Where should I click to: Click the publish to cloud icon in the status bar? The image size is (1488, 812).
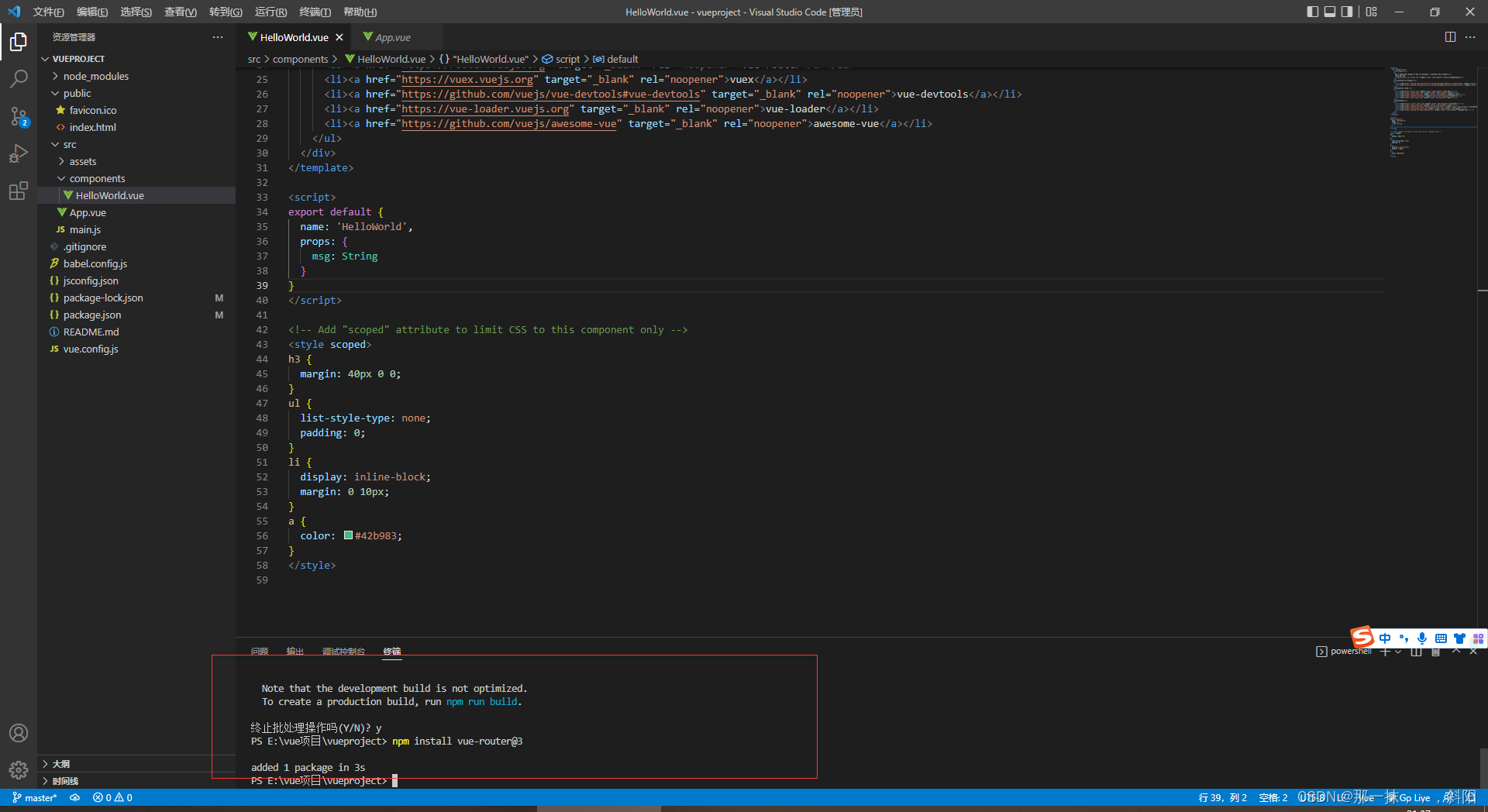[x=75, y=797]
